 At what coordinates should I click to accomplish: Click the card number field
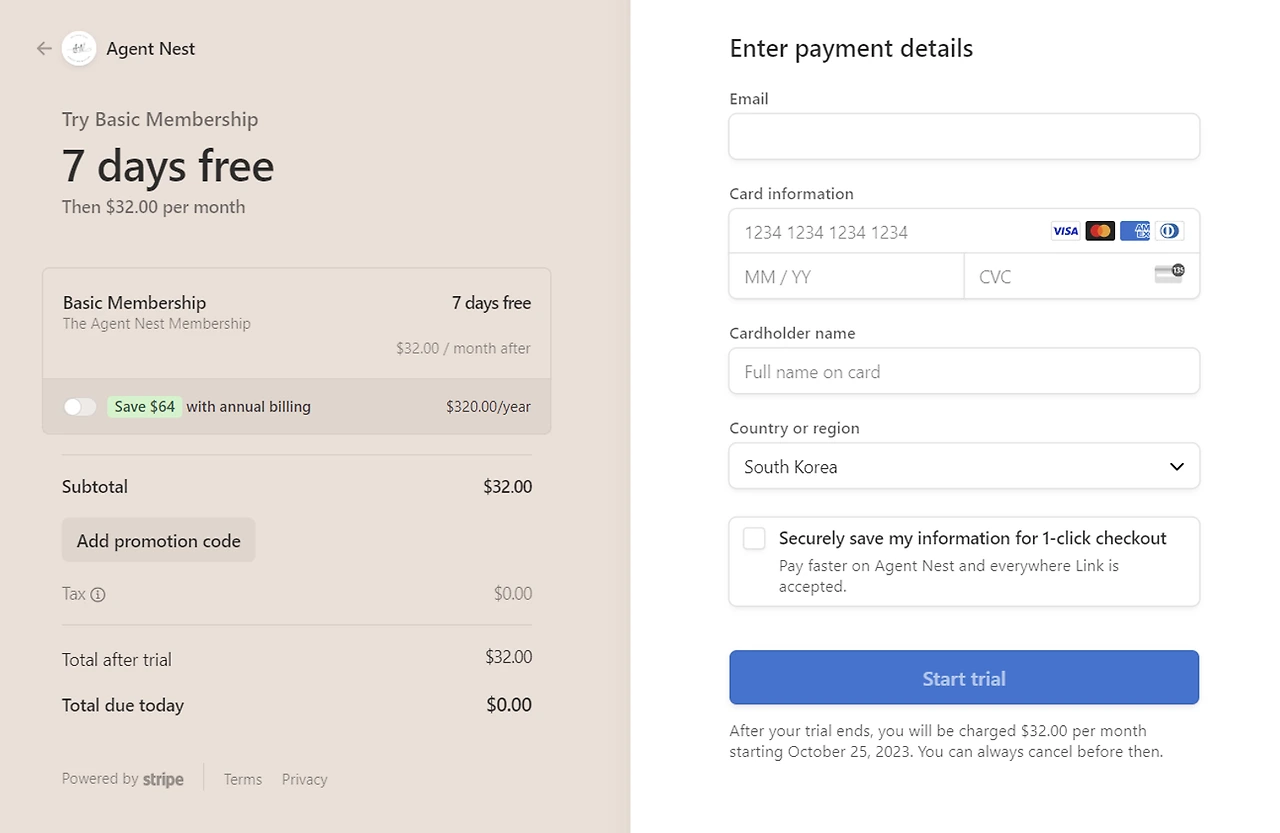click(890, 232)
